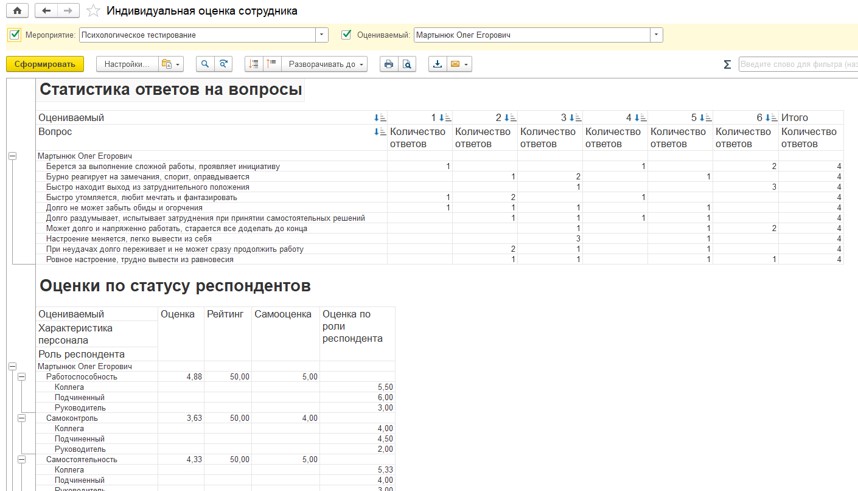Toggle the Мероприятие checkbox
Viewport: 858px width, 491px height.
tap(15, 35)
